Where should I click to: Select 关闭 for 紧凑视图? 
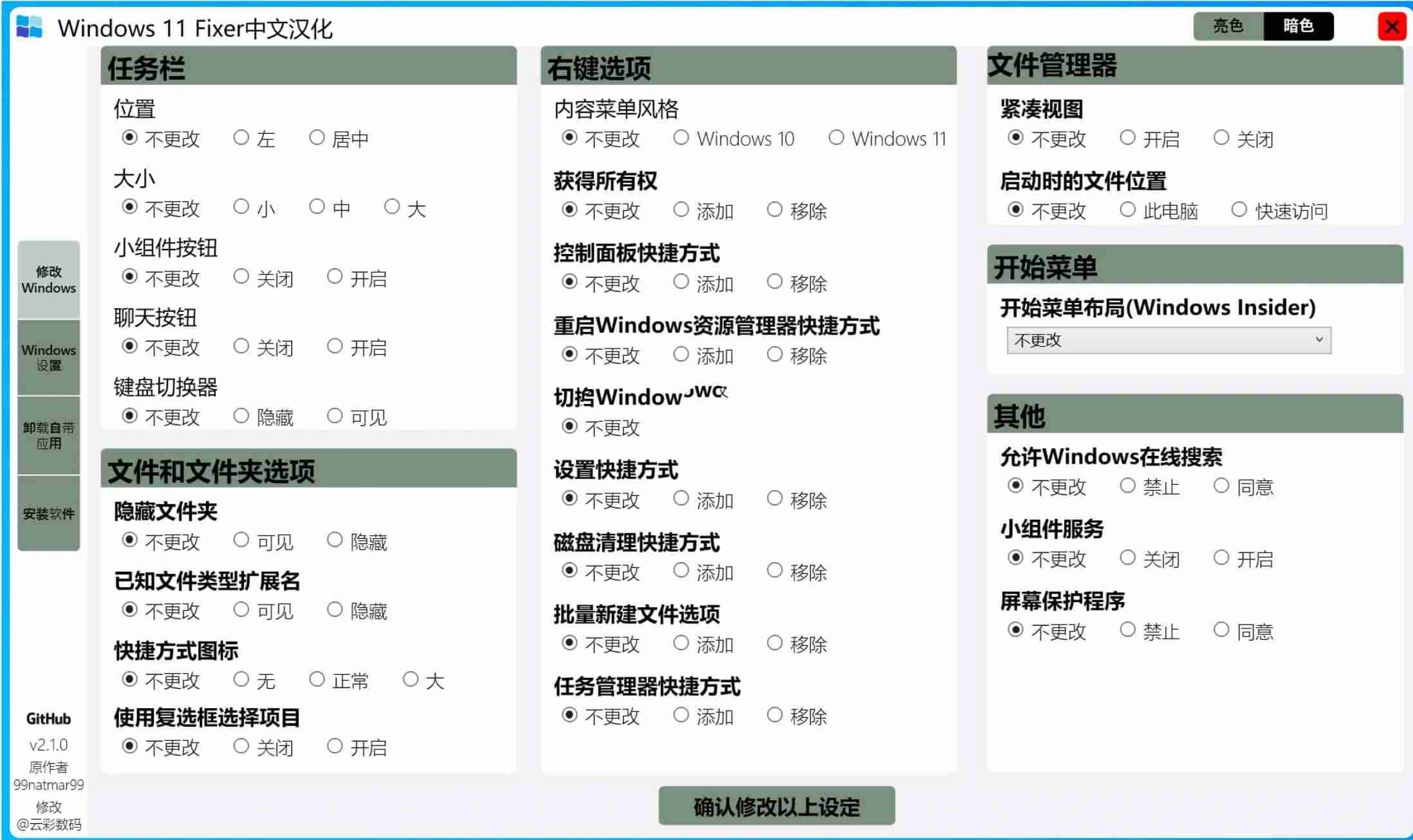click(1244, 138)
